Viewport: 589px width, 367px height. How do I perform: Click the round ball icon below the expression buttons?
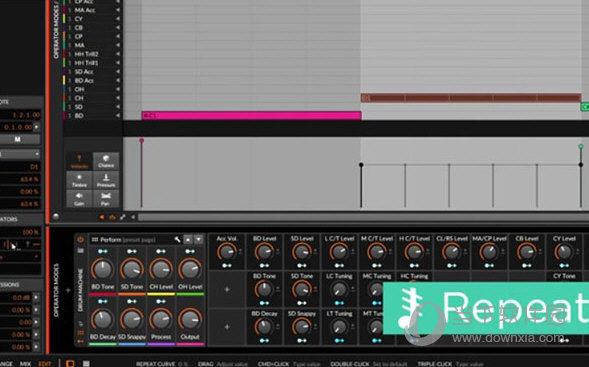pos(56,216)
